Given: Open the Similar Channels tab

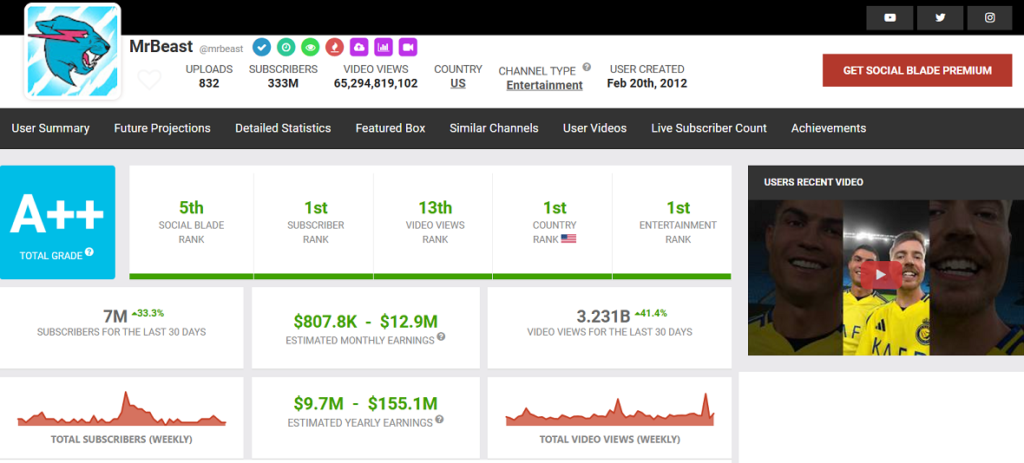Looking at the screenshot, I should [494, 128].
